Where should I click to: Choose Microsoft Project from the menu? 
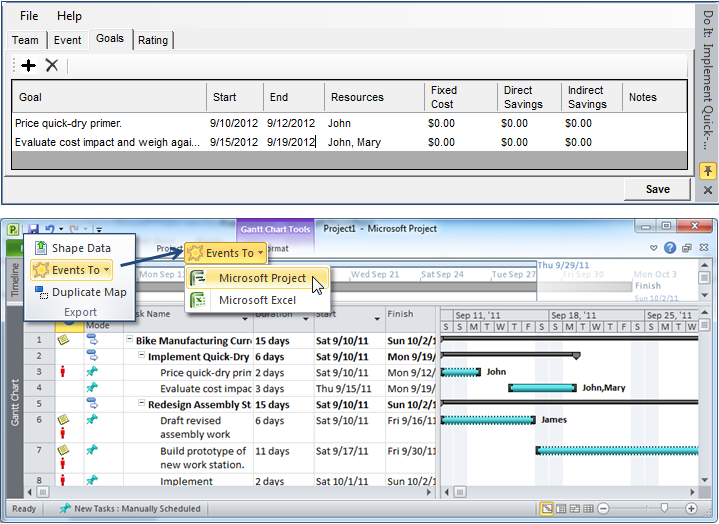pos(257,278)
